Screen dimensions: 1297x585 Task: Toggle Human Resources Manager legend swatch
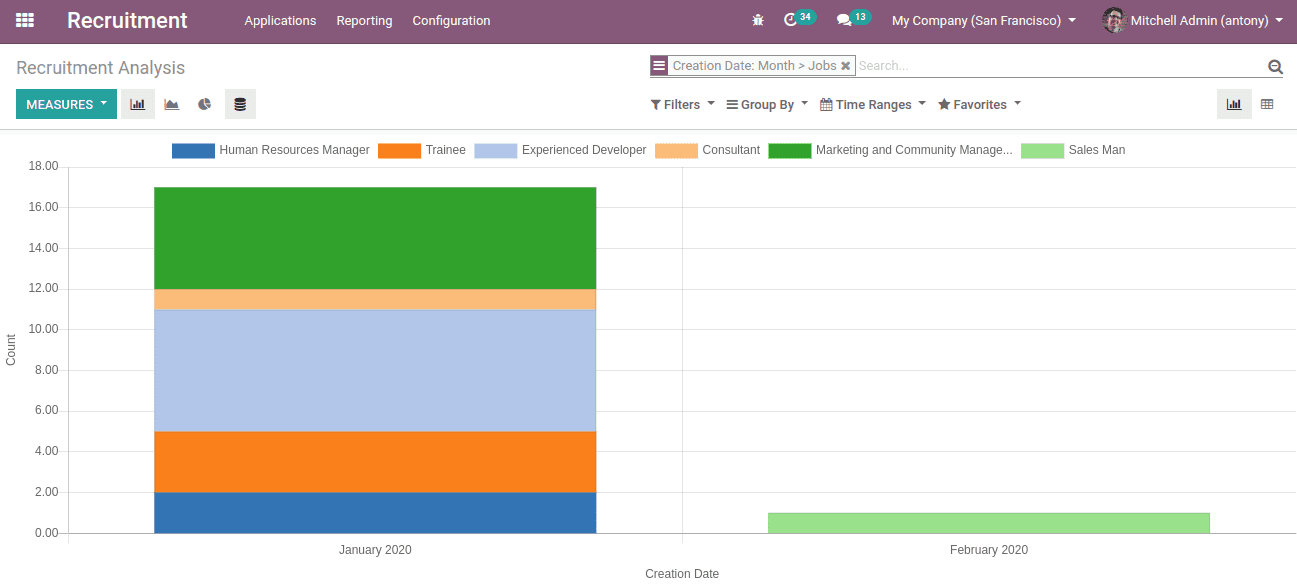[193, 150]
